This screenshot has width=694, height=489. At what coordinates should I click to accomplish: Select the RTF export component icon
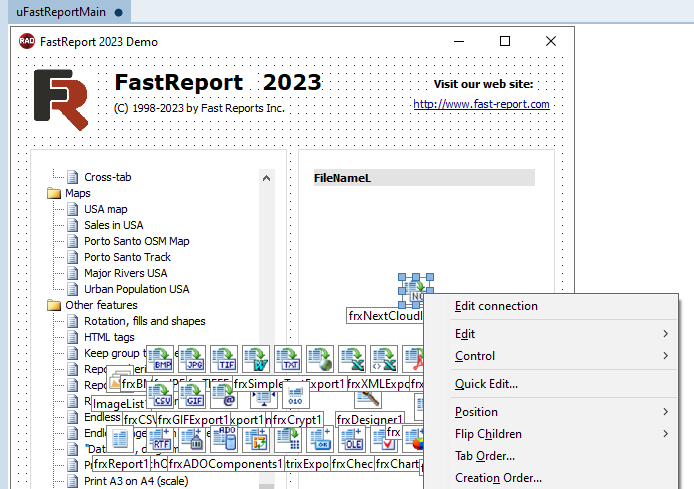162,440
